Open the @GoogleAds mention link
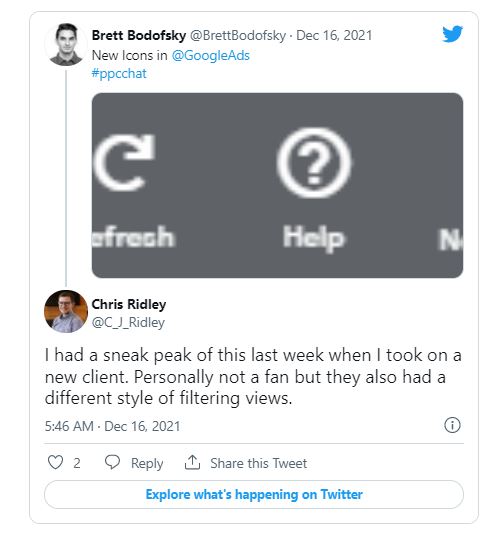 (210, 55)
